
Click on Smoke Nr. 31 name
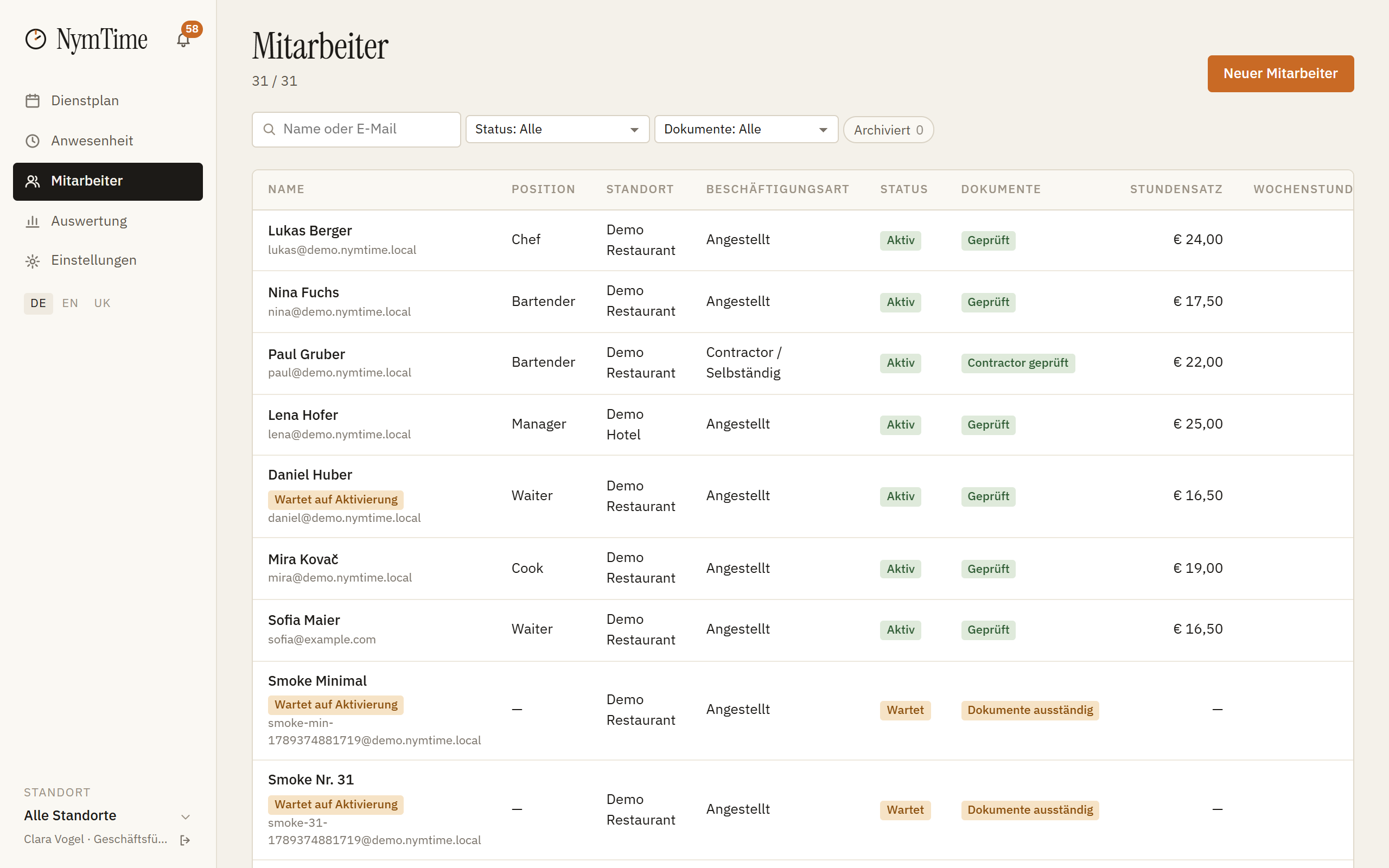pyautogui.click(x=311, y=780)
